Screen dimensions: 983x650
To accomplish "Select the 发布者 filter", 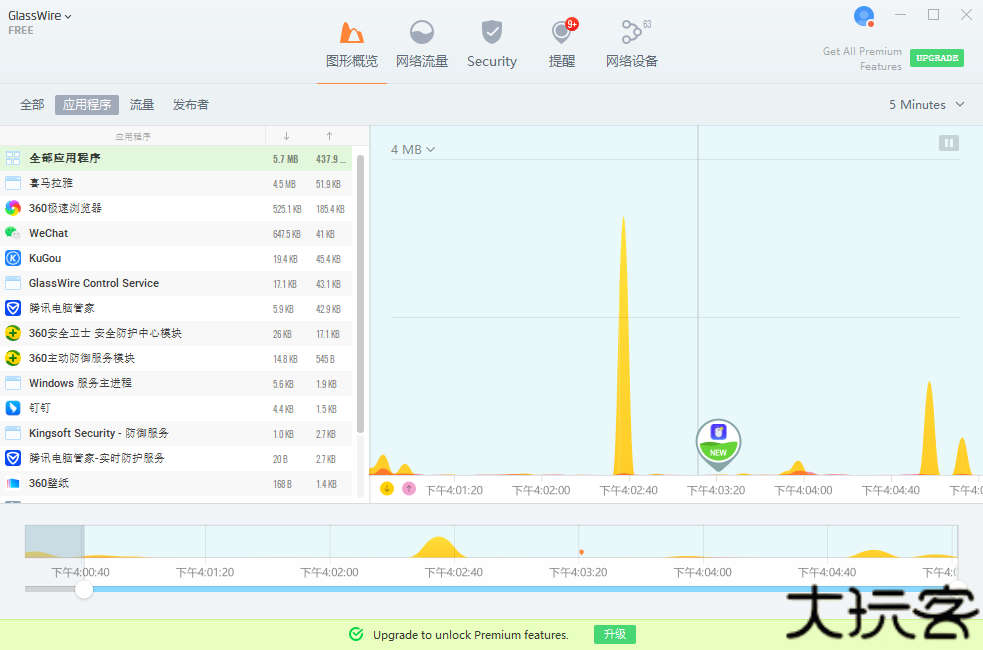I will (191, 105).
